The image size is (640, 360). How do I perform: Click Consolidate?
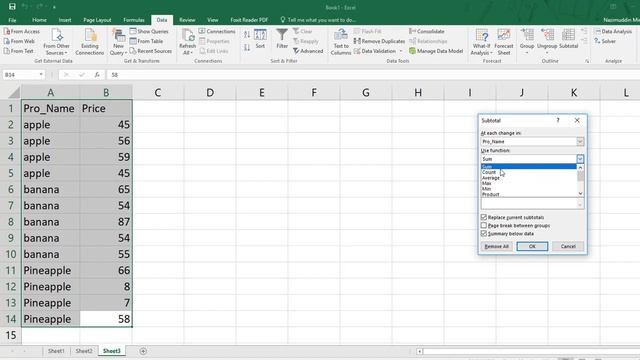pyautogui.click(x=427, y=31)
